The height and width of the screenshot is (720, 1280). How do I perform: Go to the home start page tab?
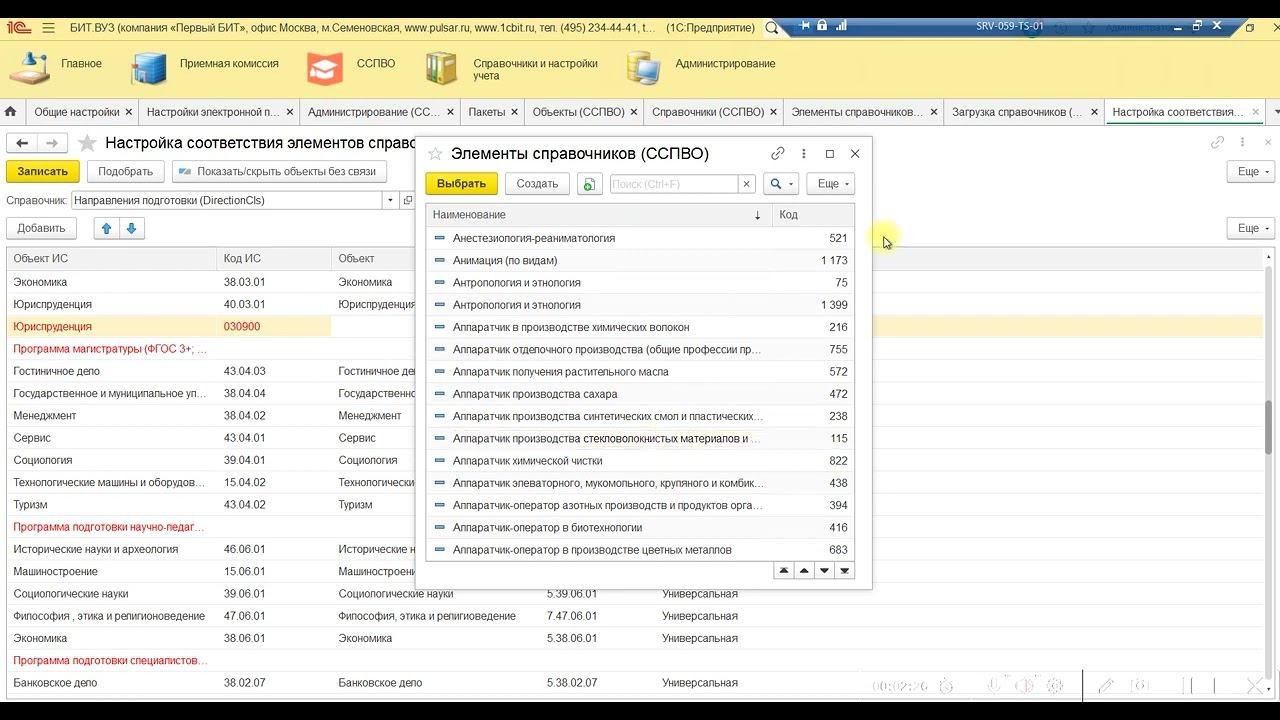[x=11, y=112]
